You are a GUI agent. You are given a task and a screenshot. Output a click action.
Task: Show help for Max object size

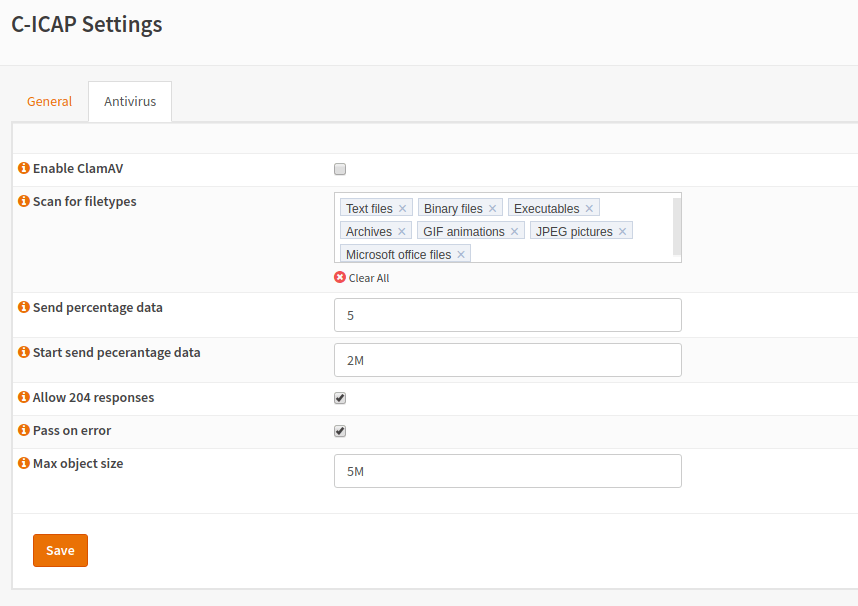click(24, 463)
